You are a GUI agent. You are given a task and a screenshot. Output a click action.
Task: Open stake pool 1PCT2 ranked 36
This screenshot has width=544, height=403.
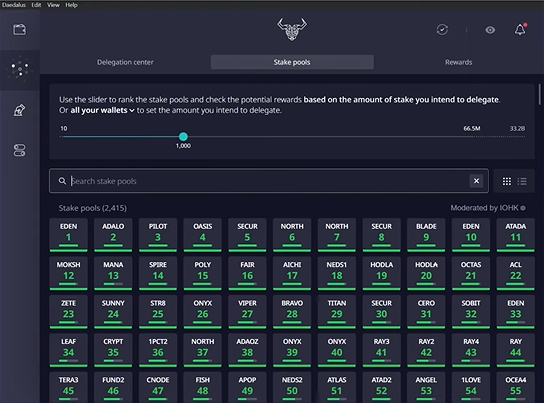tap(158, 350)
